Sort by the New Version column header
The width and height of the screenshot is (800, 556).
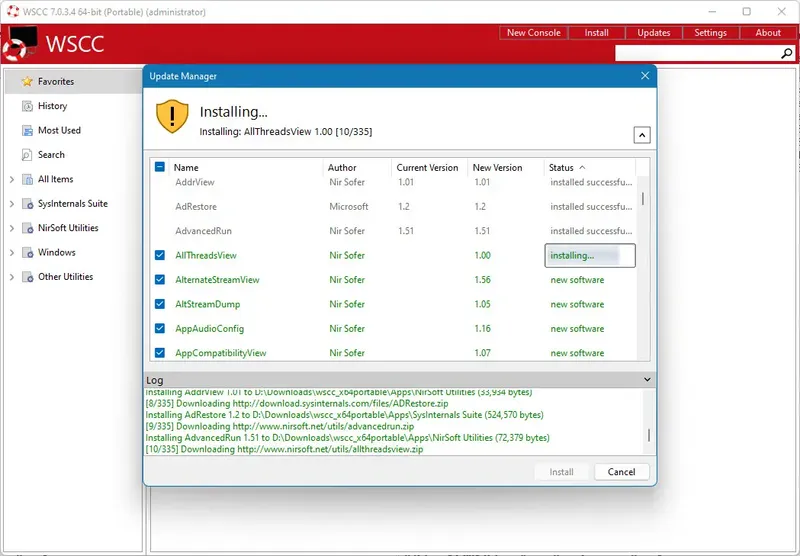pos(506,167)
